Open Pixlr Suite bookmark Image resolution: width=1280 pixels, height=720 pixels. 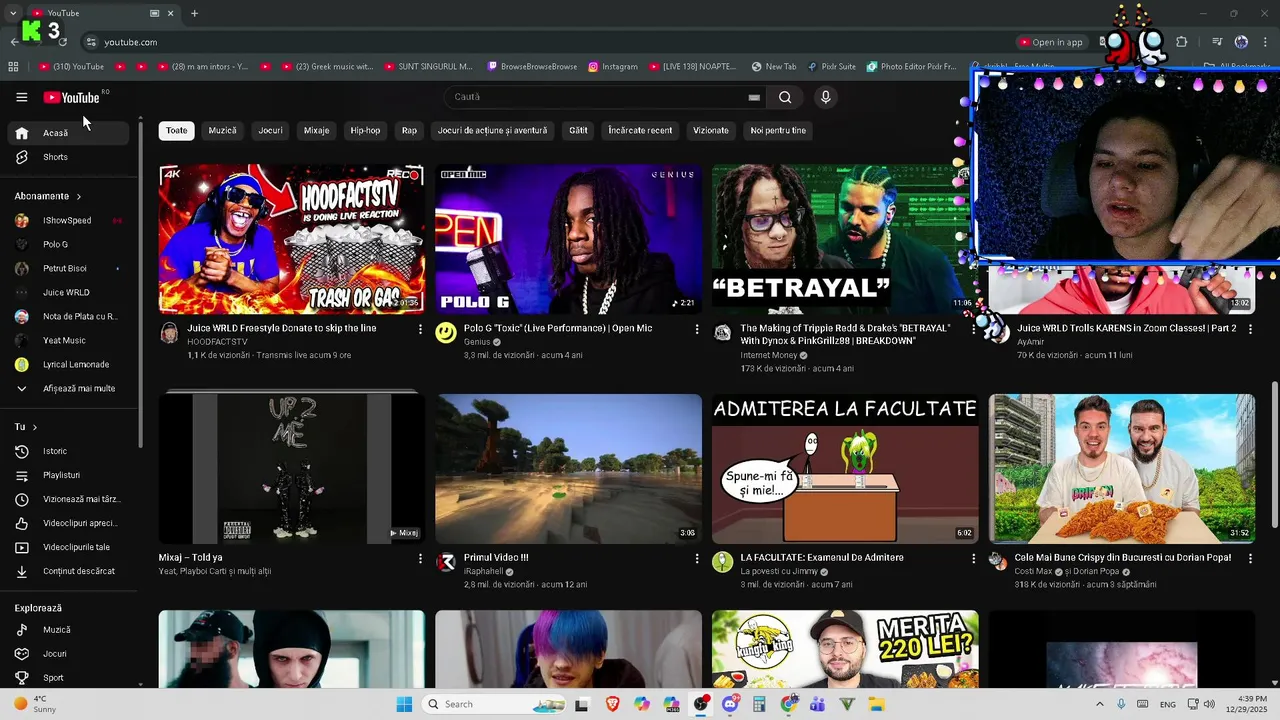[832, 67]
